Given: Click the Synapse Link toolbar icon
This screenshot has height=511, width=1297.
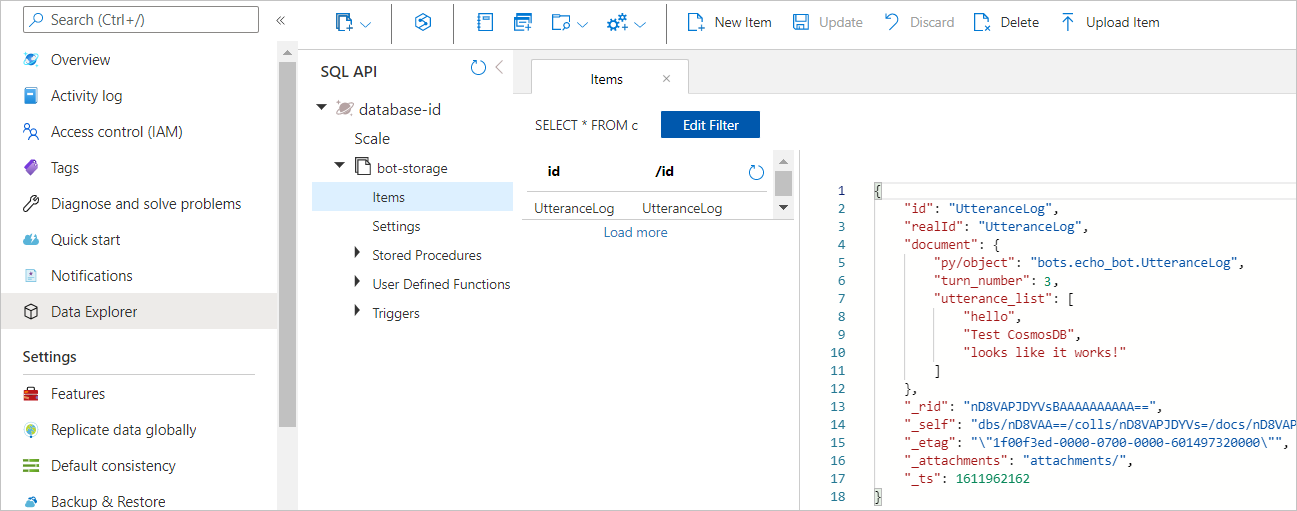Looking at the screenshot, I should tap(423, 22).
